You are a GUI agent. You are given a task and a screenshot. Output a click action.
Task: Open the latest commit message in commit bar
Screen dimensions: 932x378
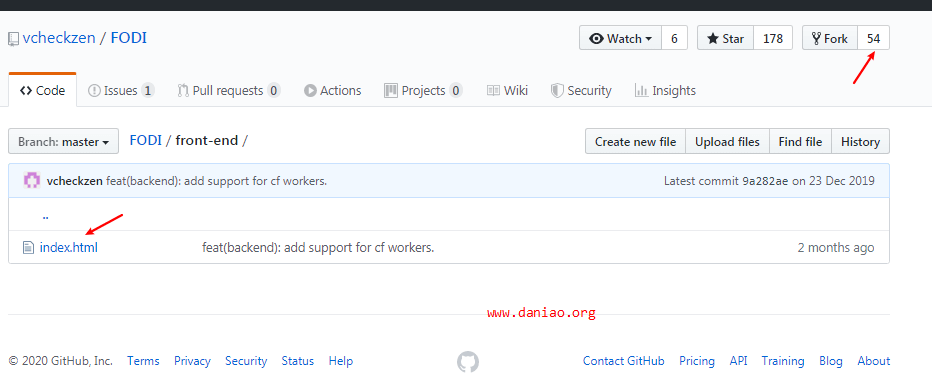pyautogui.click(x=216, y=181)
